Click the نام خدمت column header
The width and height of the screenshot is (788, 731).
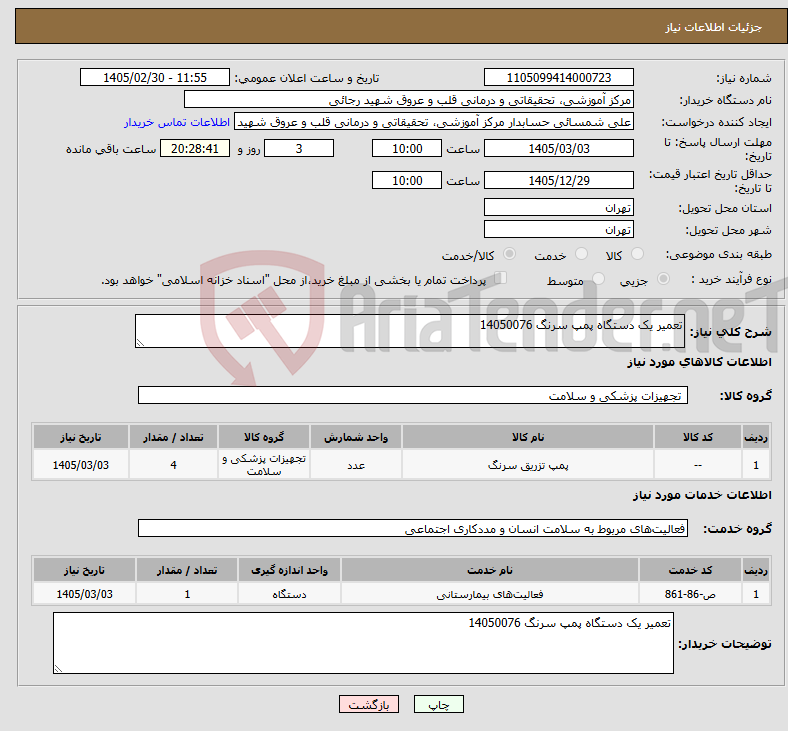coord(490,570)
